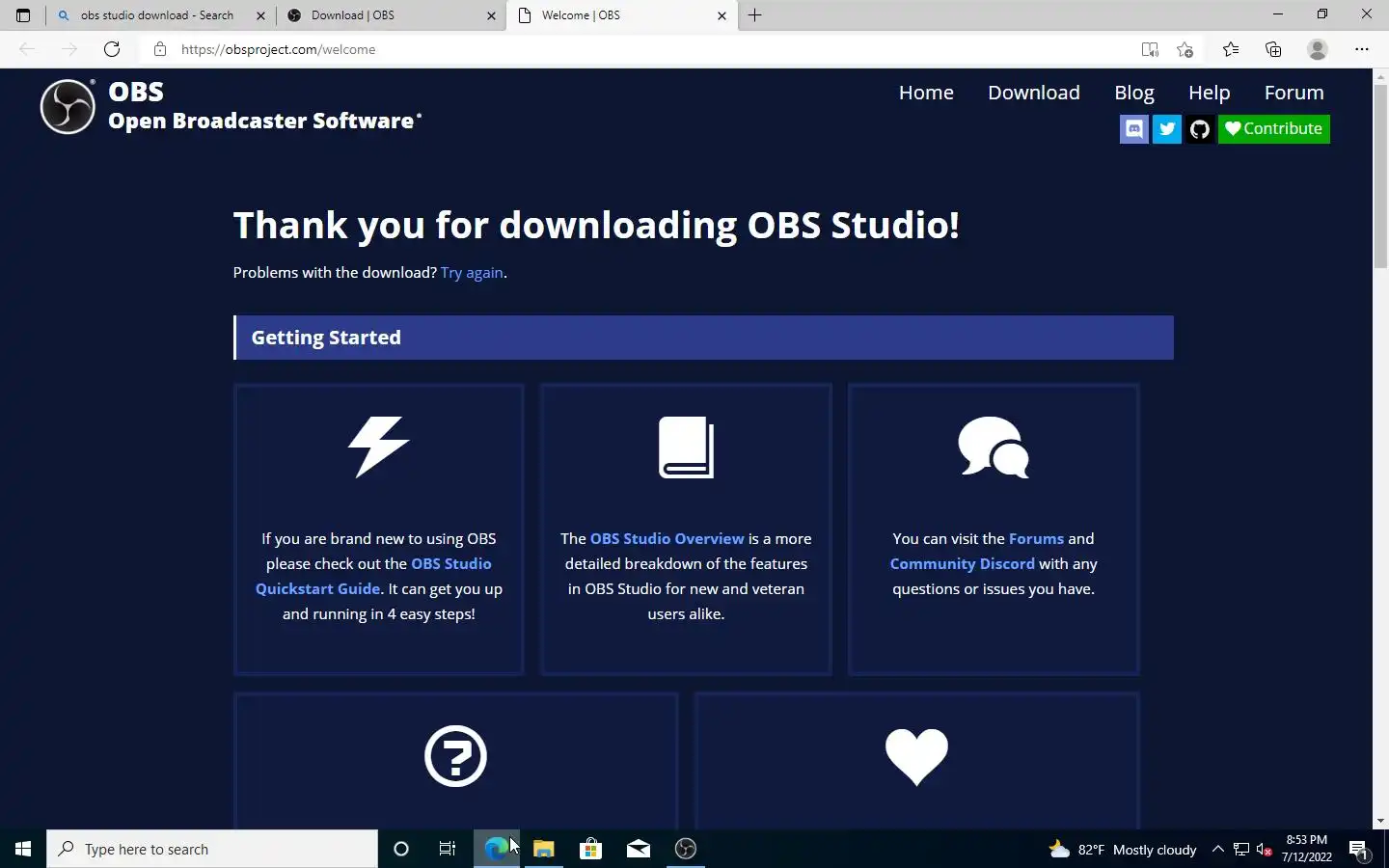Screen dimensions: 1389x868
Task: Open OBS Studio from taskbar
Action: pyautogui.click(x=686, y=849)
